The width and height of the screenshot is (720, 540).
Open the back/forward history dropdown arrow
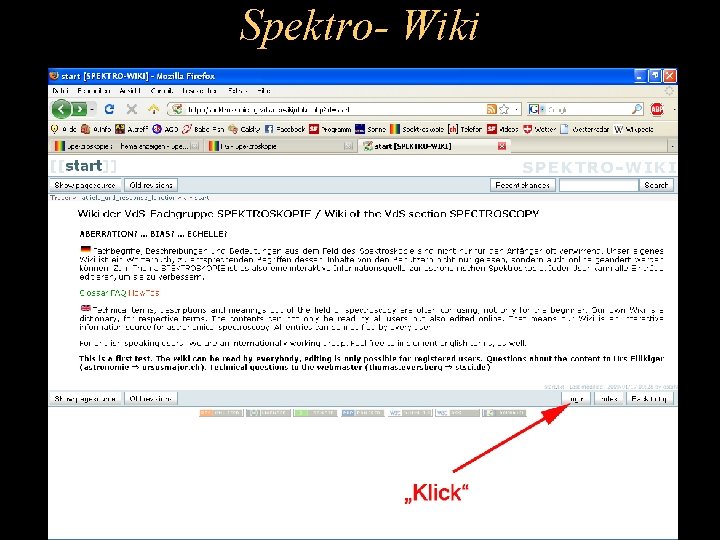[x=92, y=109]
